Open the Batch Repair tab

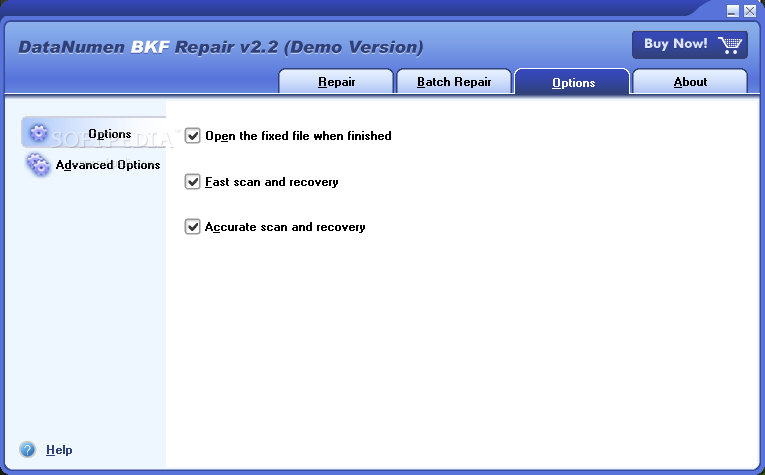tap(454, 81)
